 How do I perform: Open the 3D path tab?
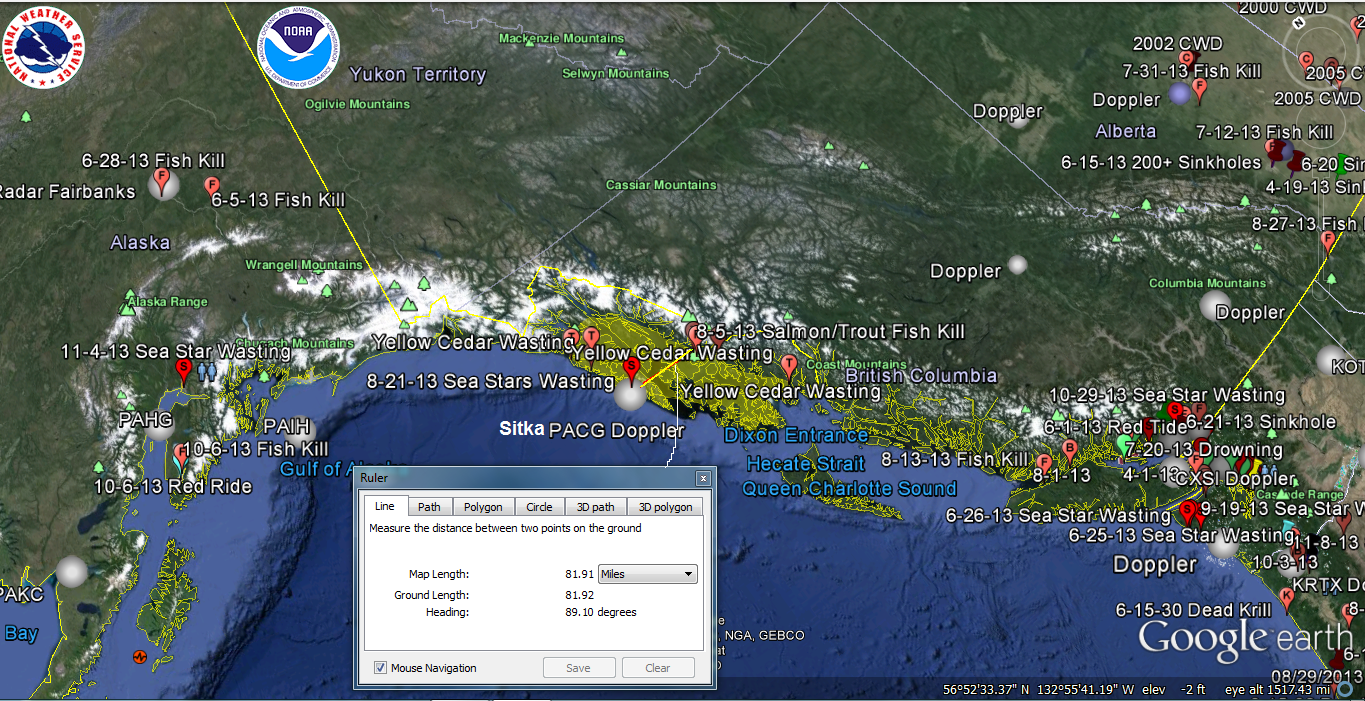596,507
